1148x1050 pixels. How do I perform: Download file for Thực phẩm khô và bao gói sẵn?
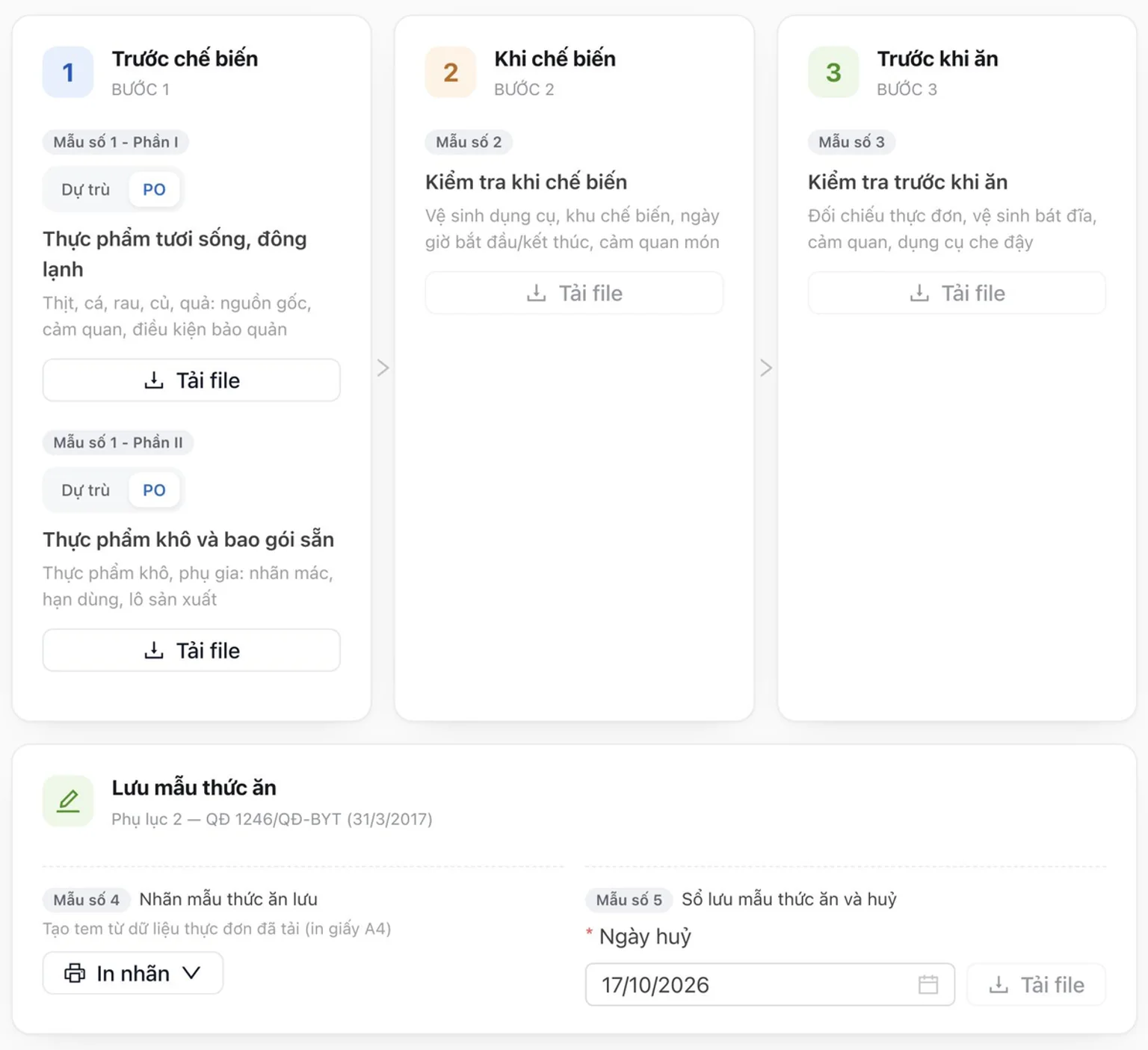pos(191,650)
